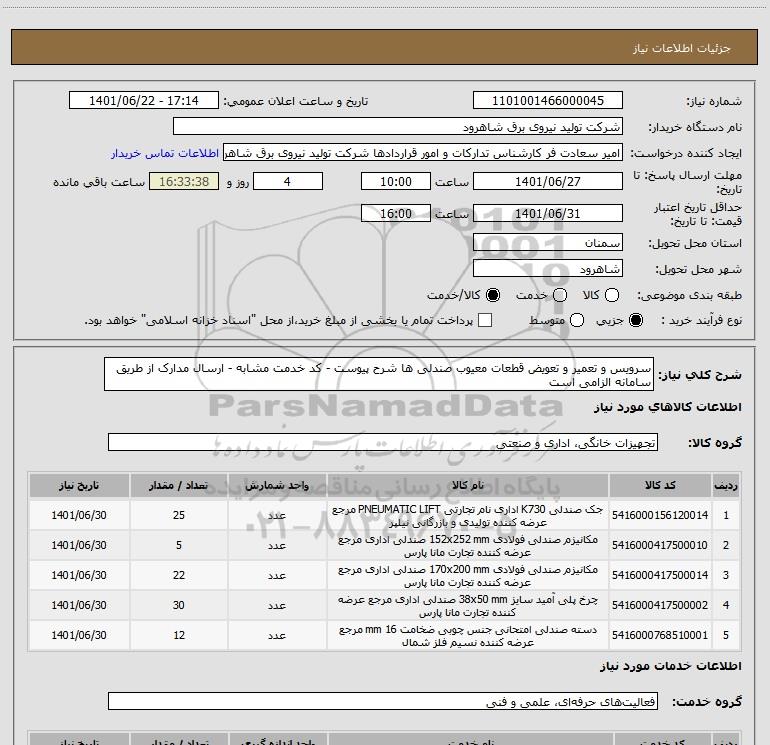The image size is (770, 745).
Task: Click the deadline hour field 10:00
Action: pos(396,181)
